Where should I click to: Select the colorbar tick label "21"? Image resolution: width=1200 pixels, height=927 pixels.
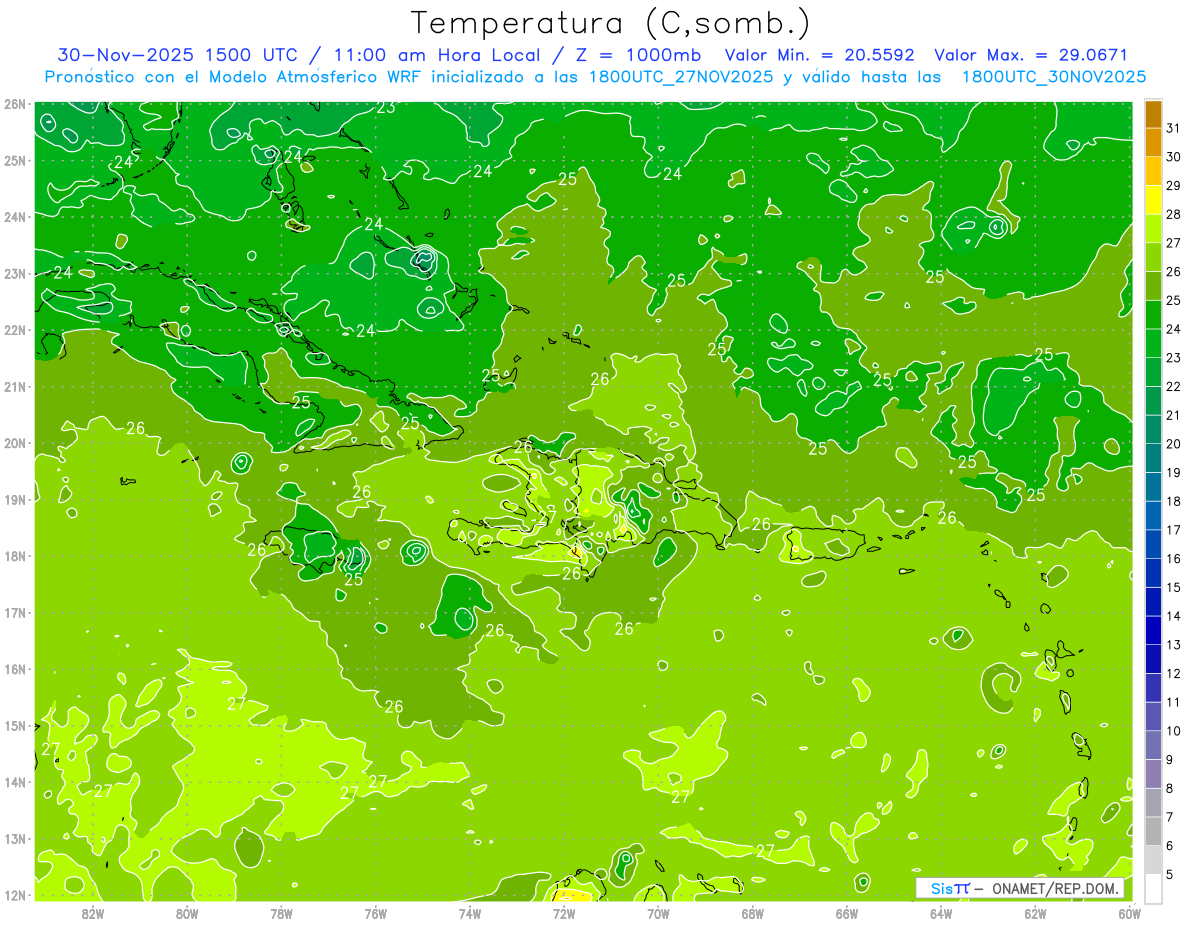1174,415
